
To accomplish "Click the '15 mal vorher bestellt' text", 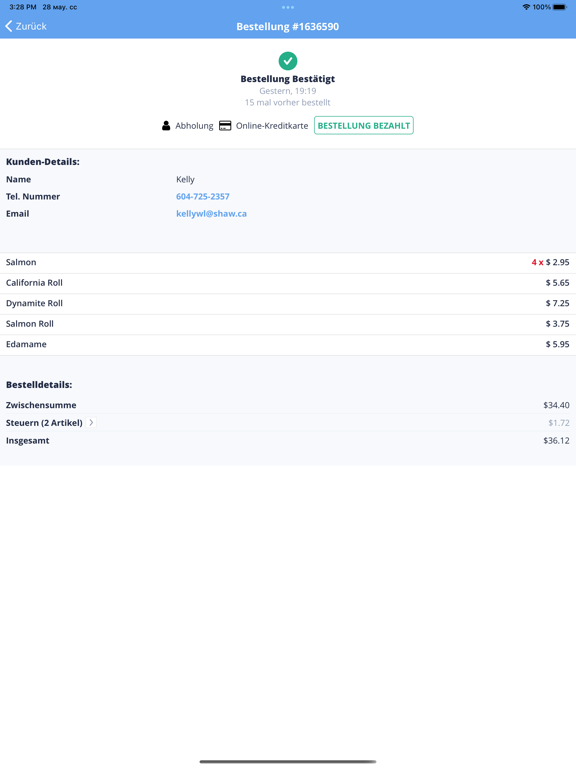I will point(288,102).
